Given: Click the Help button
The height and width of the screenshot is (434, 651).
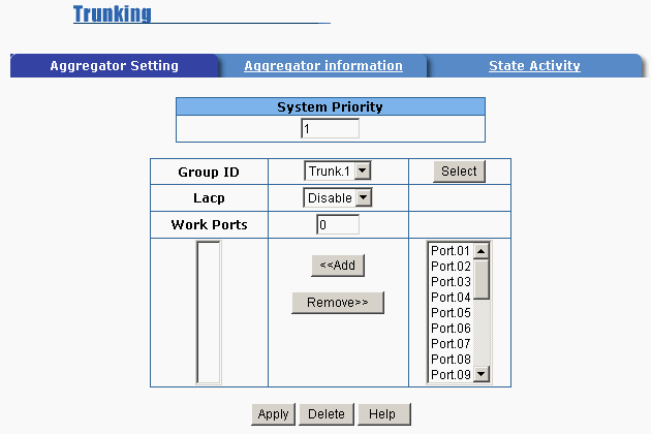Looking at the screenshot, I should click(384, 414).
